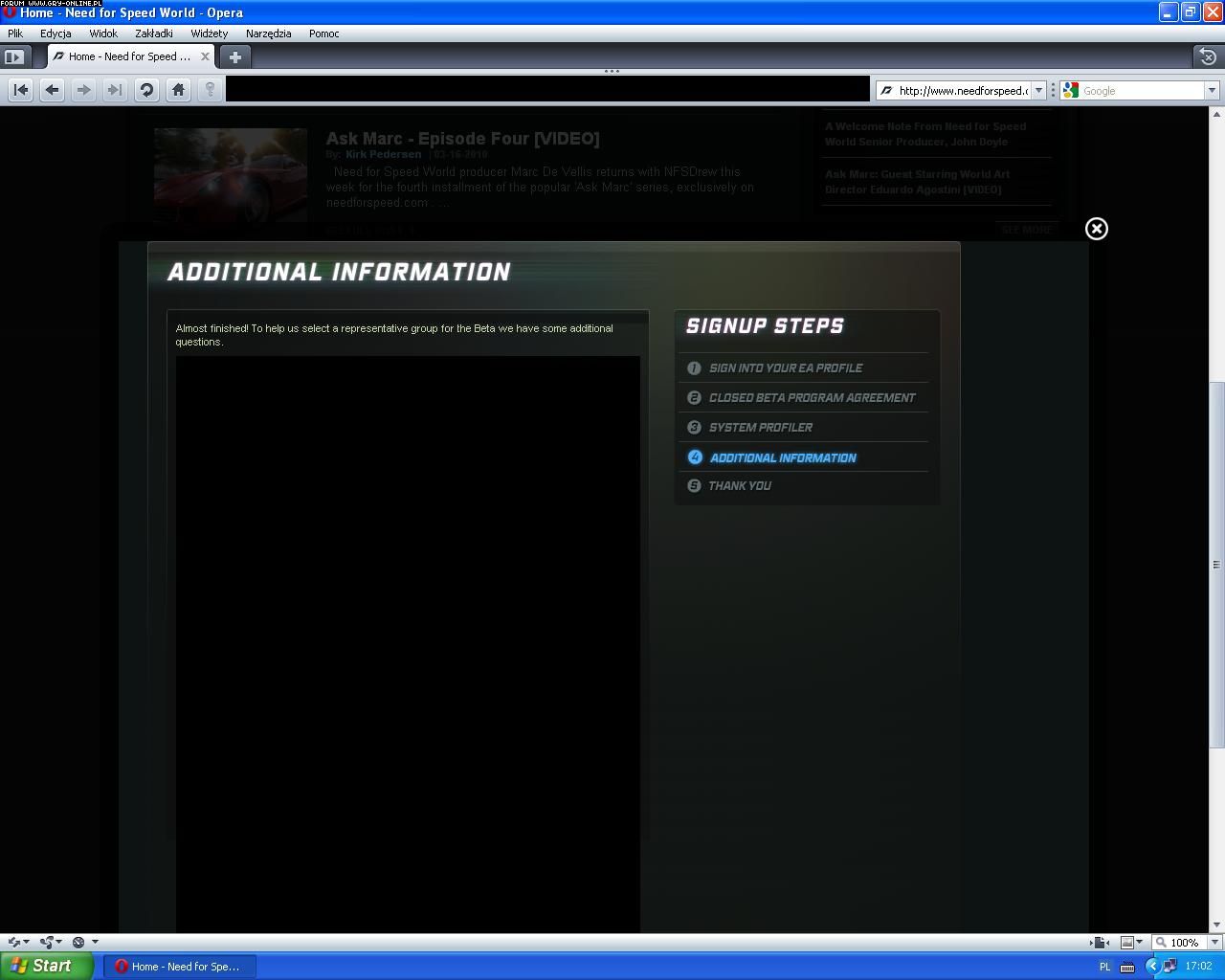The image size is (1225, 980).
Task: Click the page vertical scrollbar
Action: 1217,565
